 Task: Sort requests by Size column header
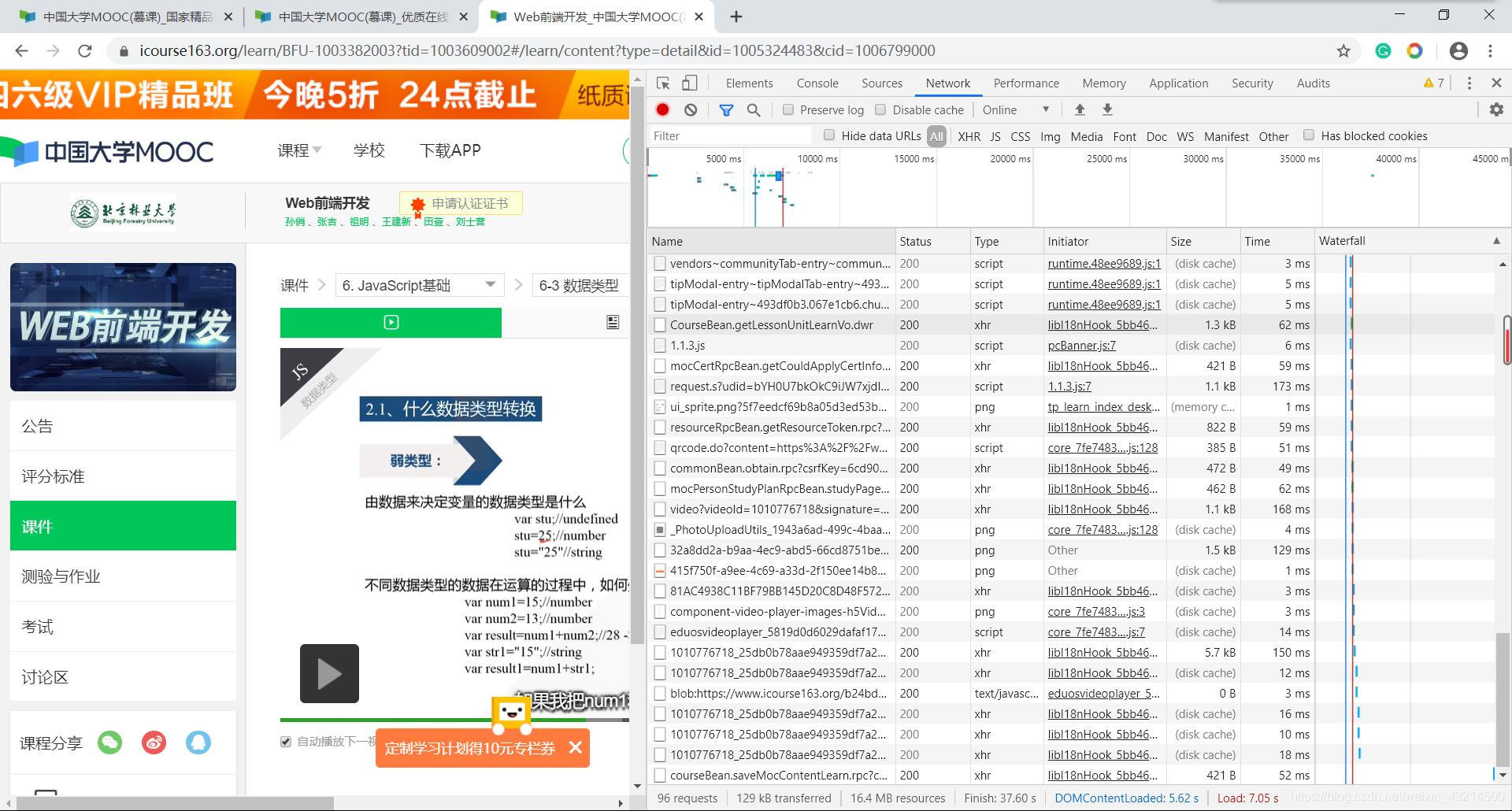click(1203, 241)
